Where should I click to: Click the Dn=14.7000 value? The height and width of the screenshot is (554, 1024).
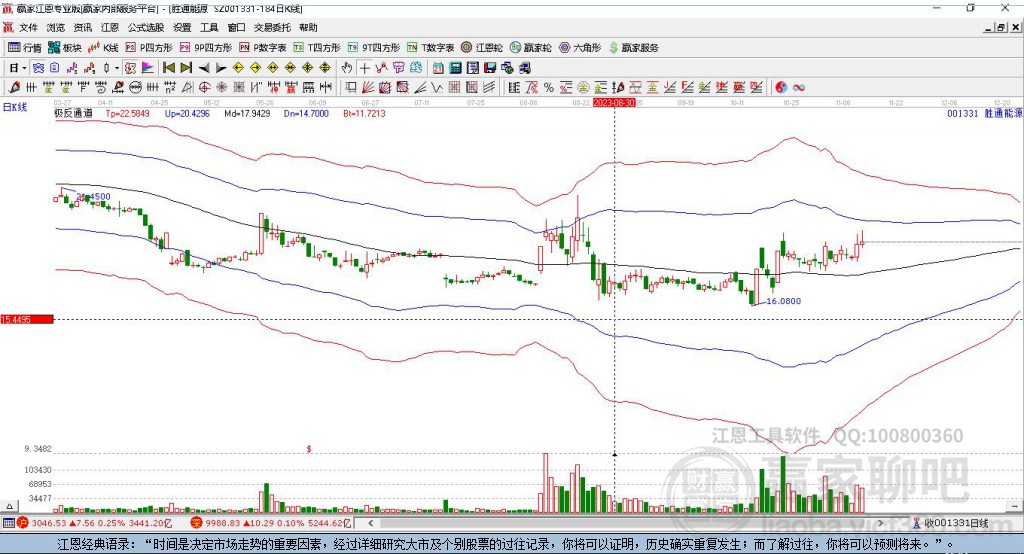(x=306, y=113)
